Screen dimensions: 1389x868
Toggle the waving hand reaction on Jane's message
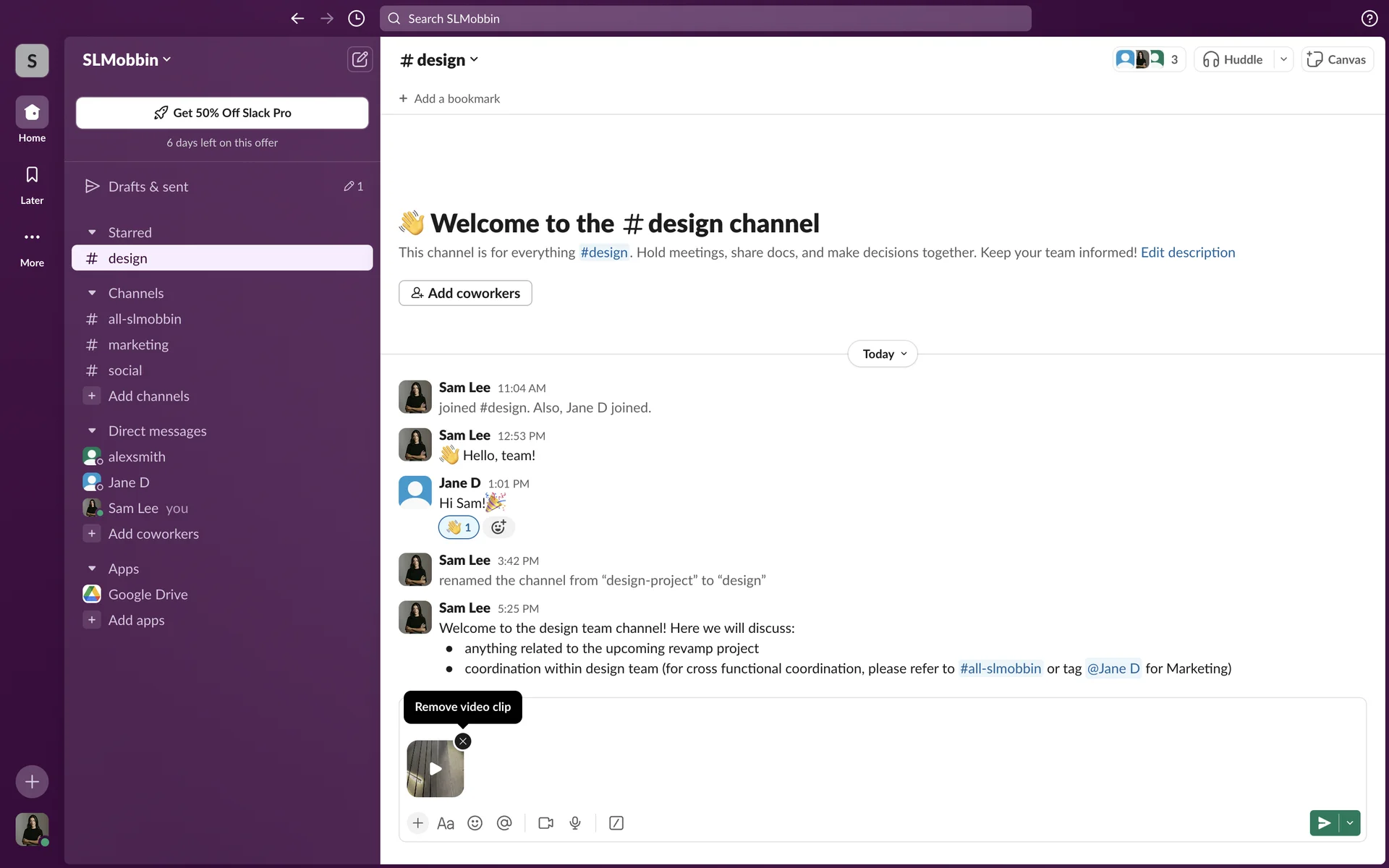(459, 527)
